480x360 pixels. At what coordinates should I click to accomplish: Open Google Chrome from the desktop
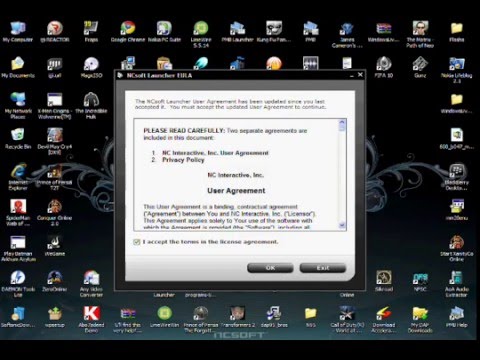[128, 32]
